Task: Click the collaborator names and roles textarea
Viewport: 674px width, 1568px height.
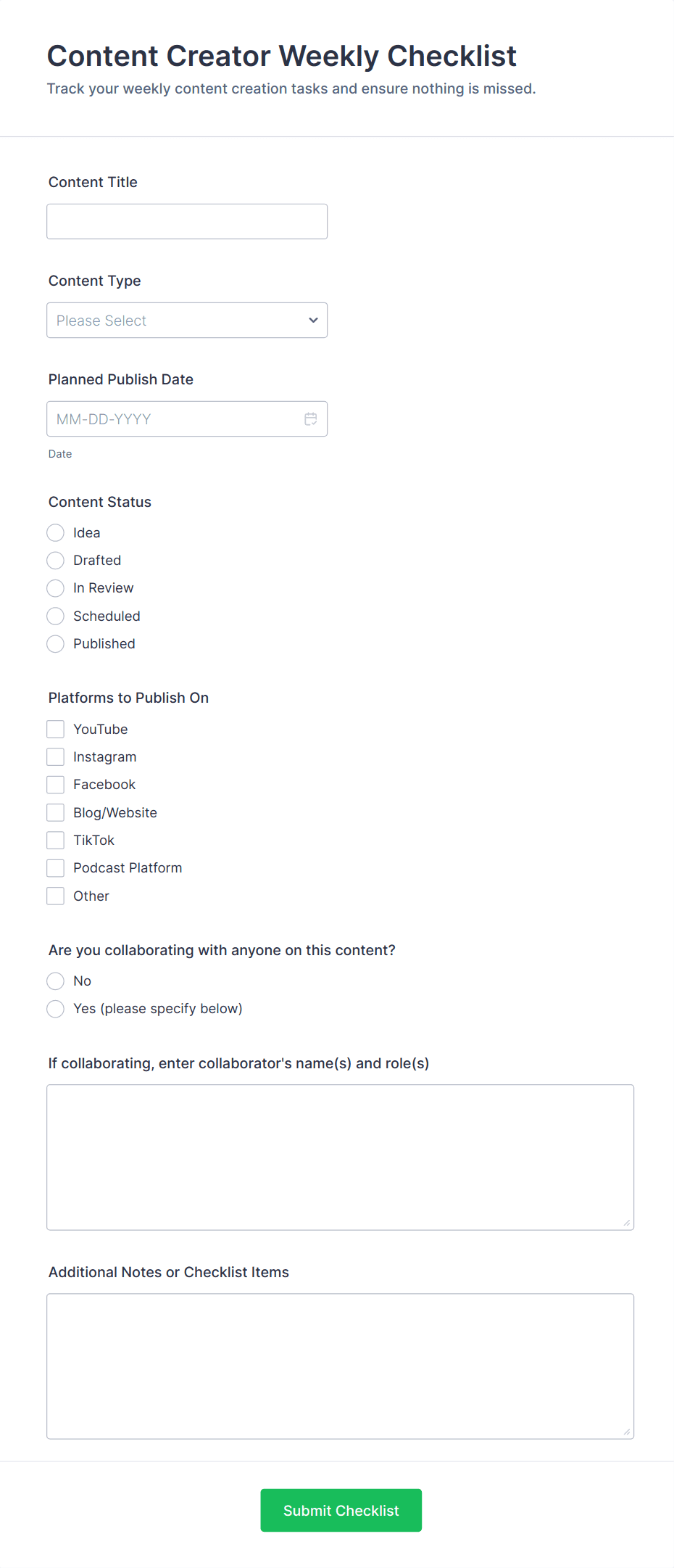Action: point(340,1158)
